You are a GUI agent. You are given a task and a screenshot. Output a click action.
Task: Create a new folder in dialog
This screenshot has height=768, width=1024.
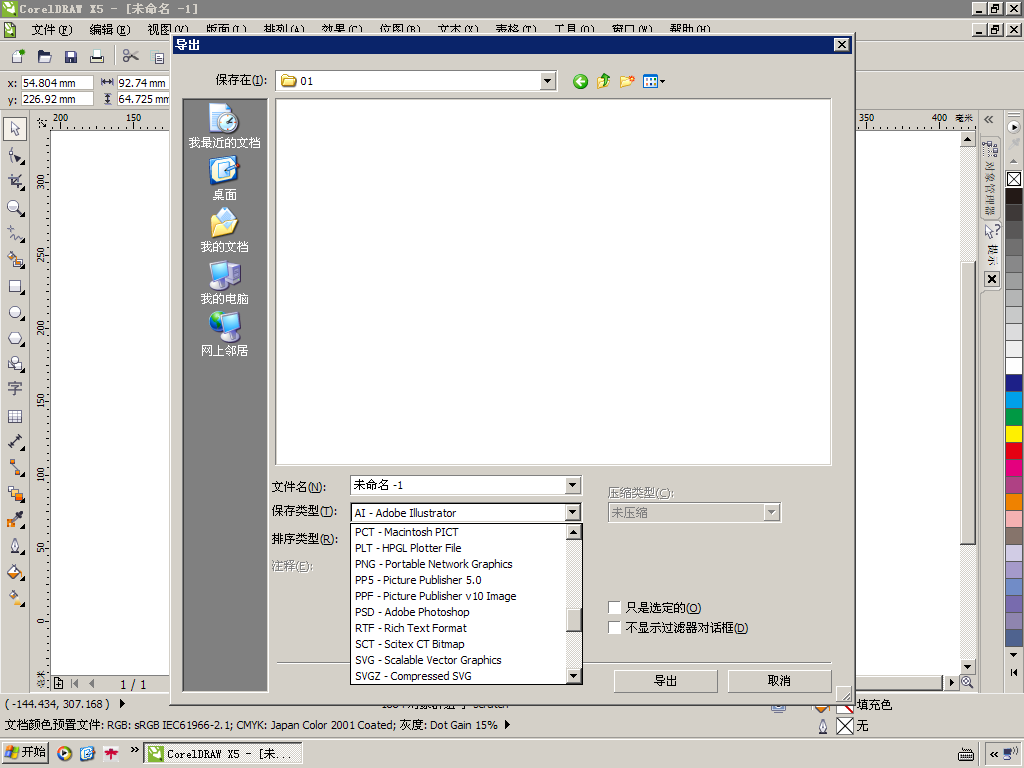pos(627,81)
